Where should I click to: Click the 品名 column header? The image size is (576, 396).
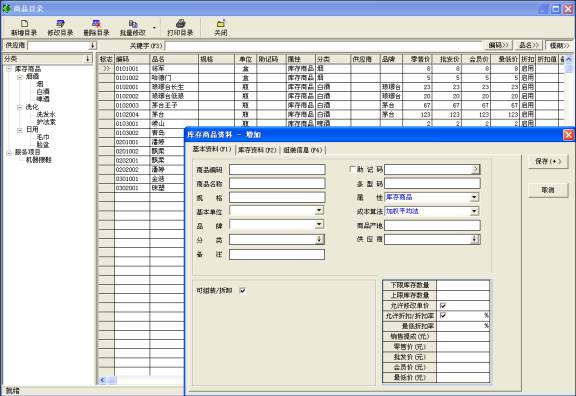click(x=174, y=59)
